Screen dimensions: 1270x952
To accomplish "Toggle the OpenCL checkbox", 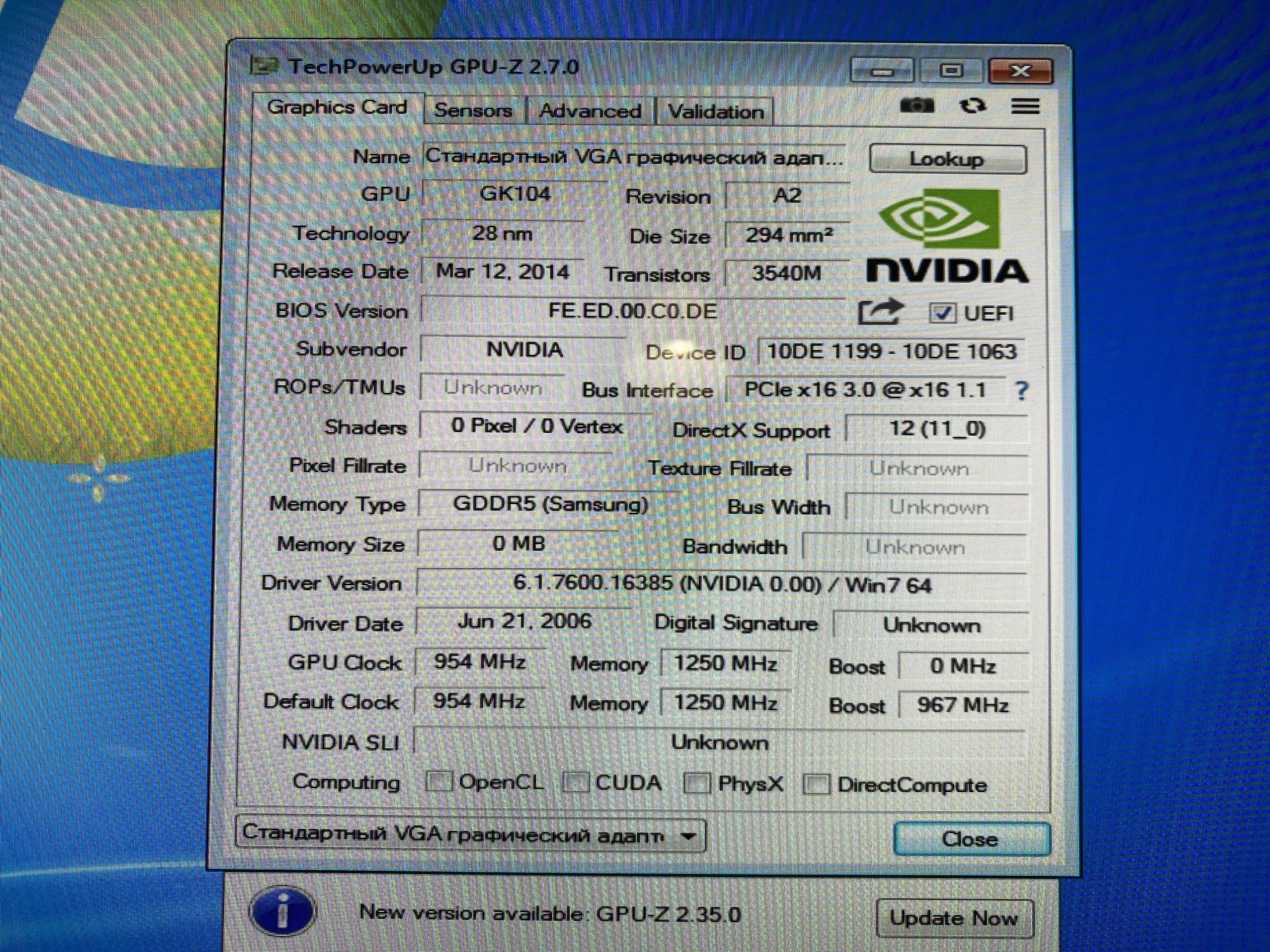I will 439,782.
